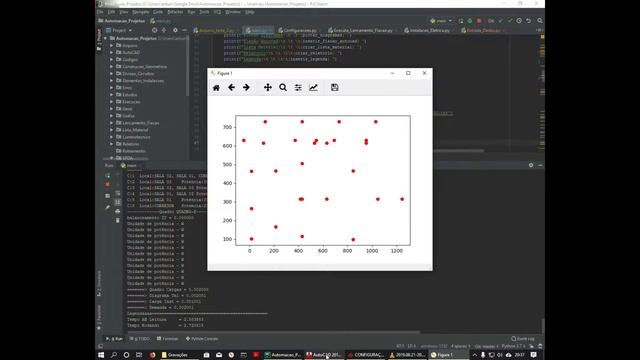Screen dimensions: 640x360
Task: Go back to the previous view in Figure 1
Action: [x=231, y=87]
